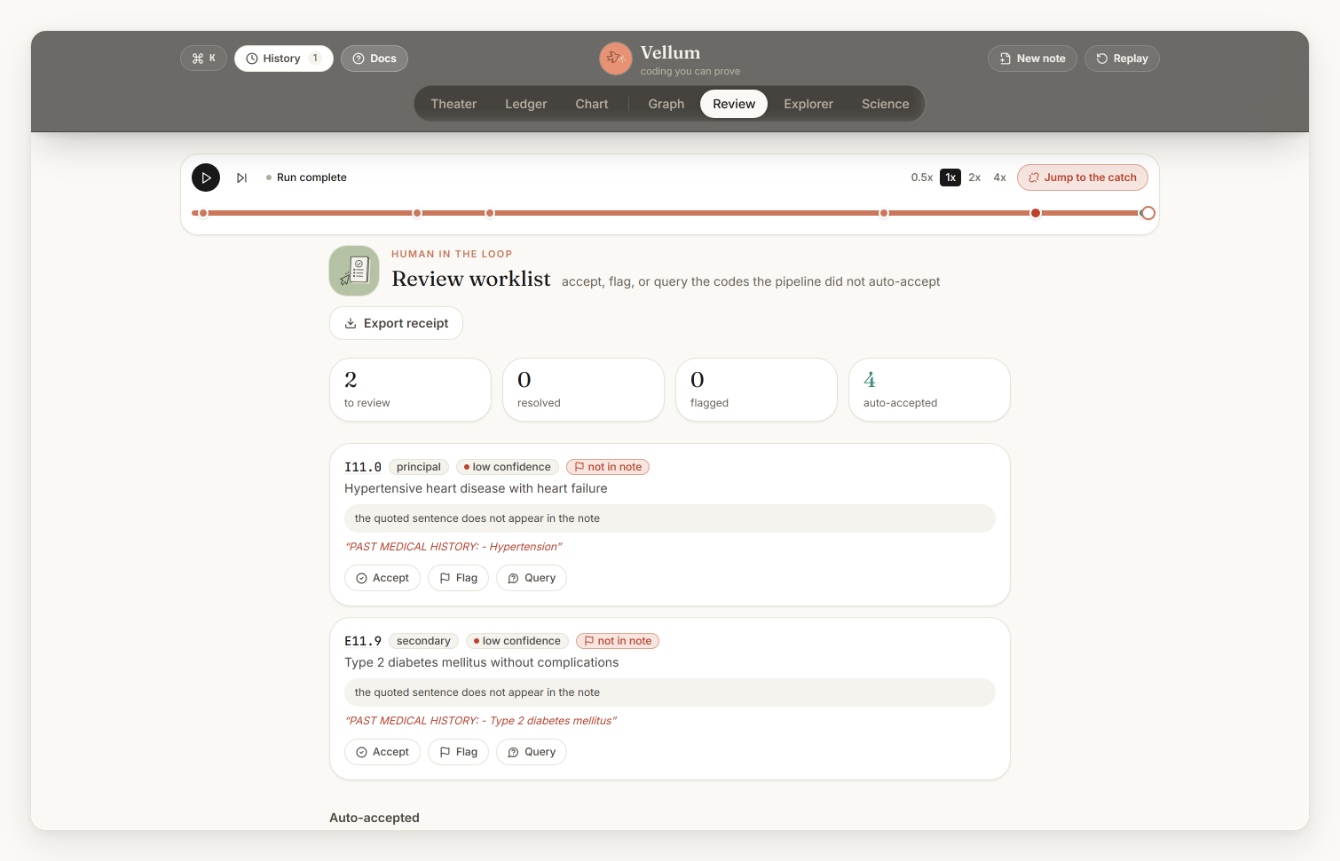1340x861 pixels.
Task: Skip to the next step icon
Action: [x=242, y=178]
